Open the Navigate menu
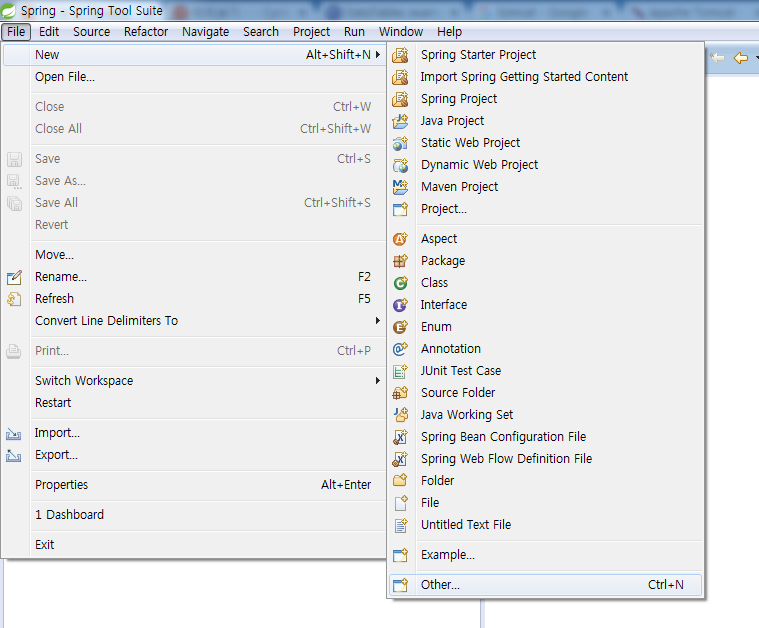The width and height of the screenshot is (759, 628). (206, 32)
